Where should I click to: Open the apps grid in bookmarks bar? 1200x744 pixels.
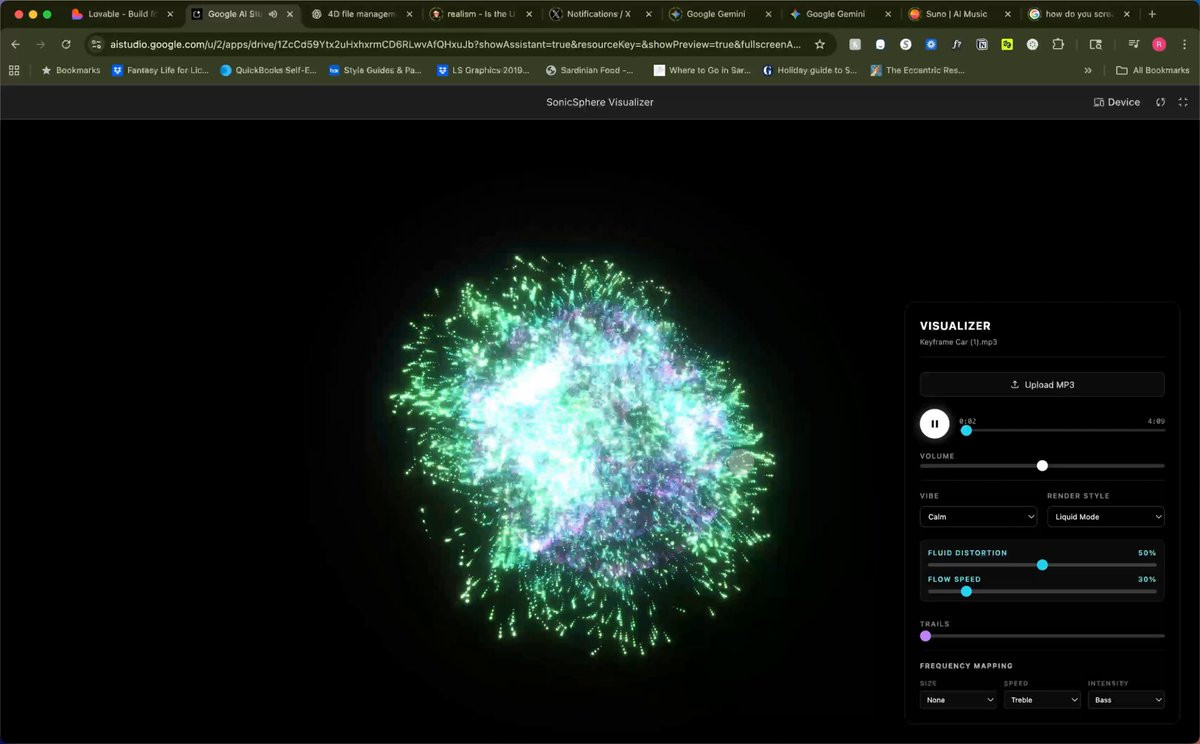(14, 70)
